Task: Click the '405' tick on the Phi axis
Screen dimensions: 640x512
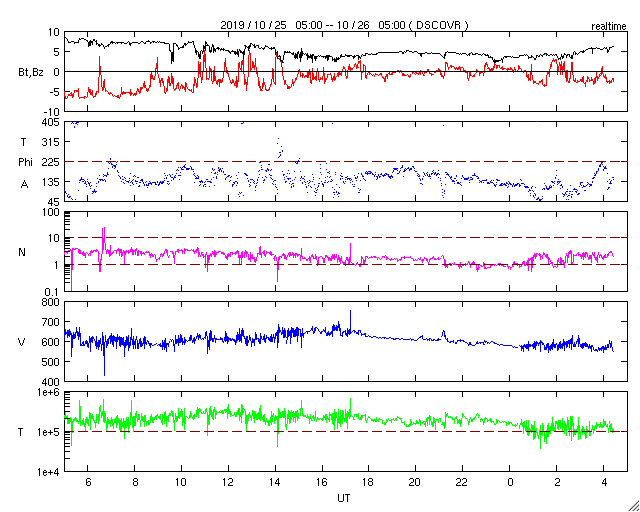Action: coord(51,122)
